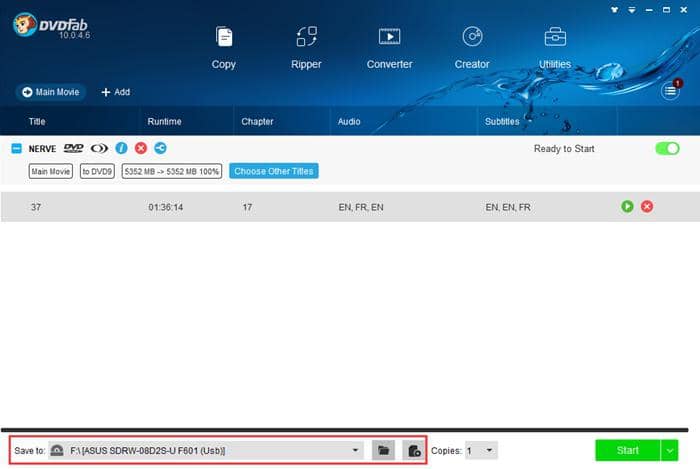This screenshot has width=700, height=469.
Task: Click the DVD disc type icon
Action: pos(74,148)
